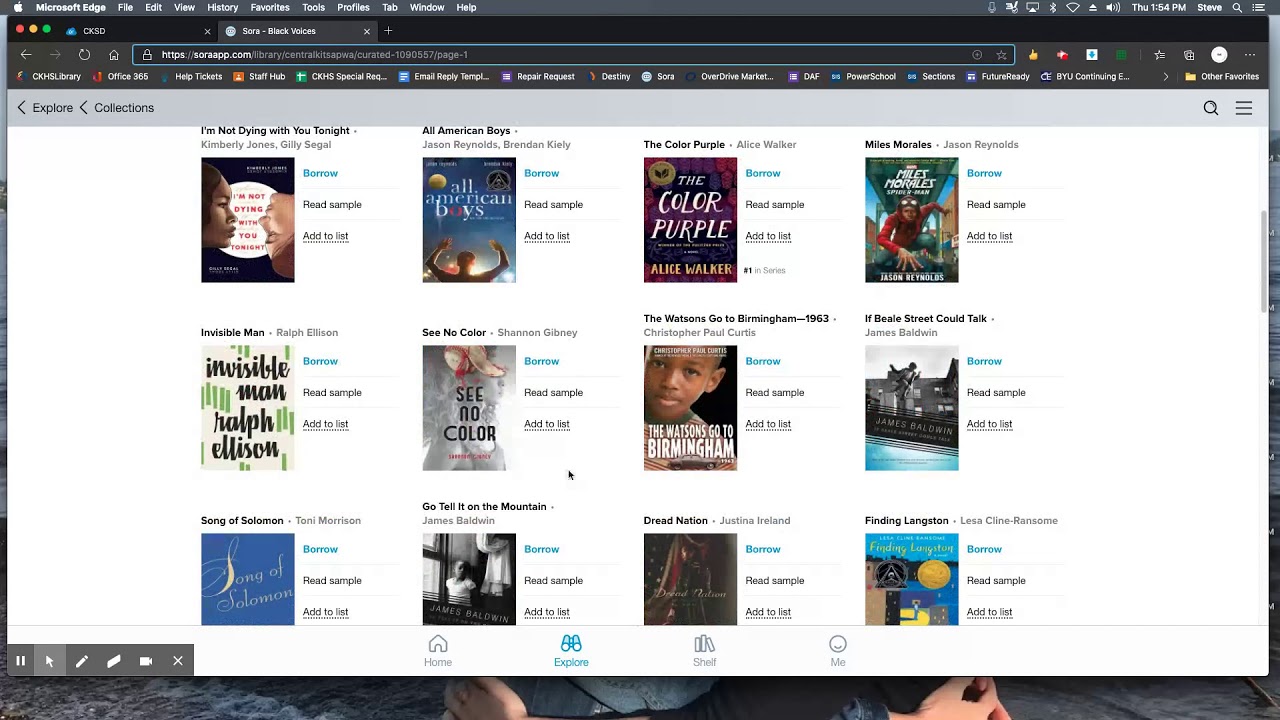
Task: Select the recorder pen tool
Action: (x=82, y=661)
